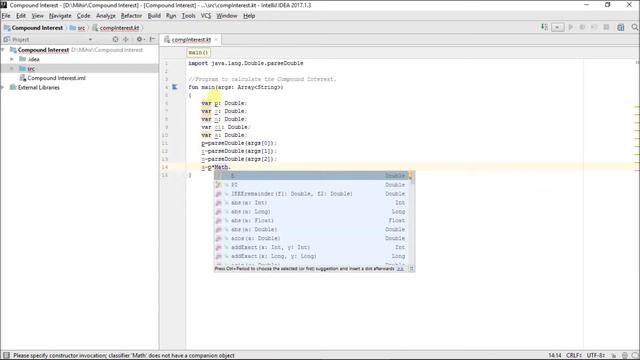Open the Tools menu
The image size is (640, 360).
point(188,16)
